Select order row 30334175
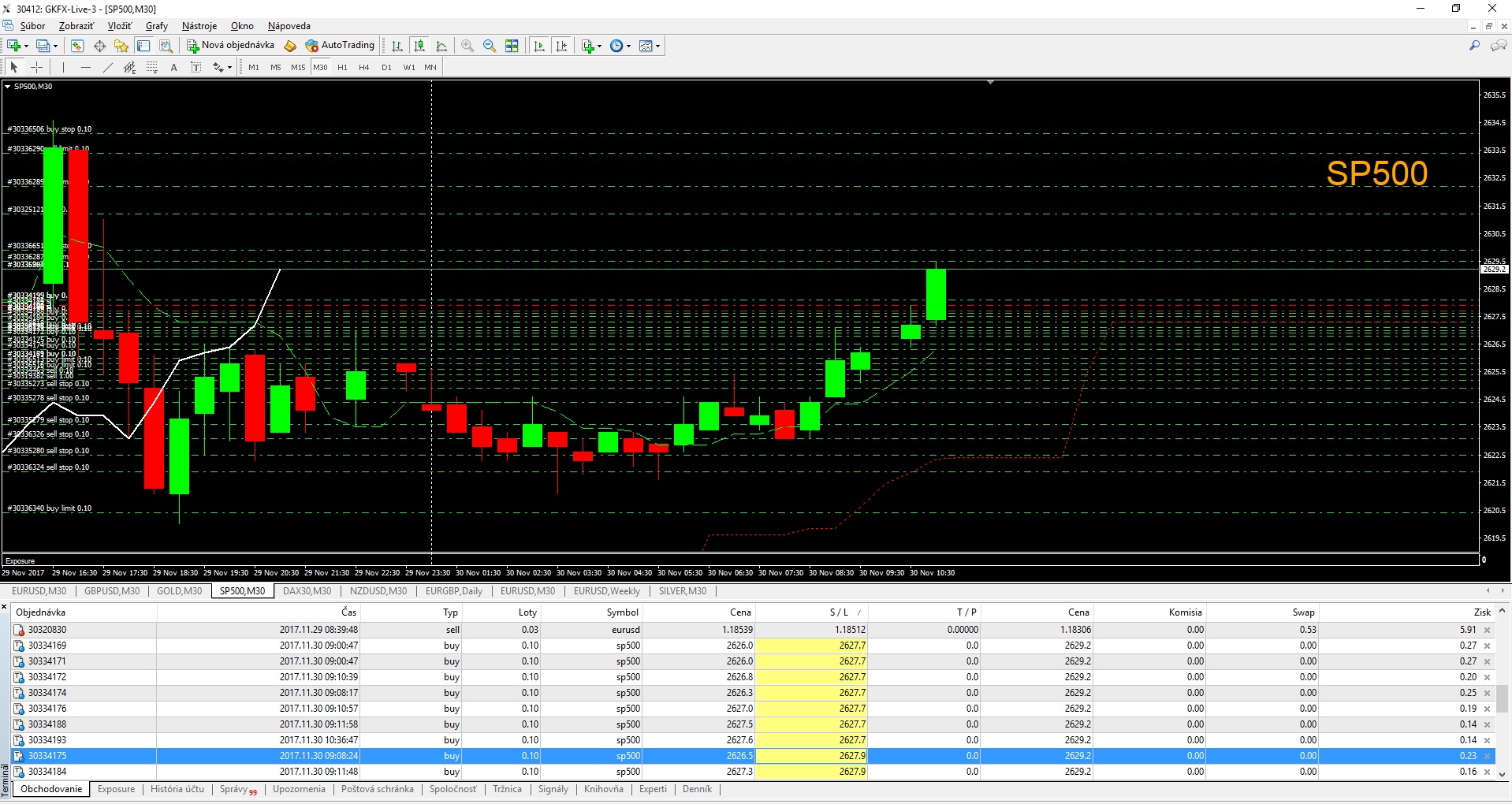This screenshot has width=1512, height=804. [x=753, y=756]
